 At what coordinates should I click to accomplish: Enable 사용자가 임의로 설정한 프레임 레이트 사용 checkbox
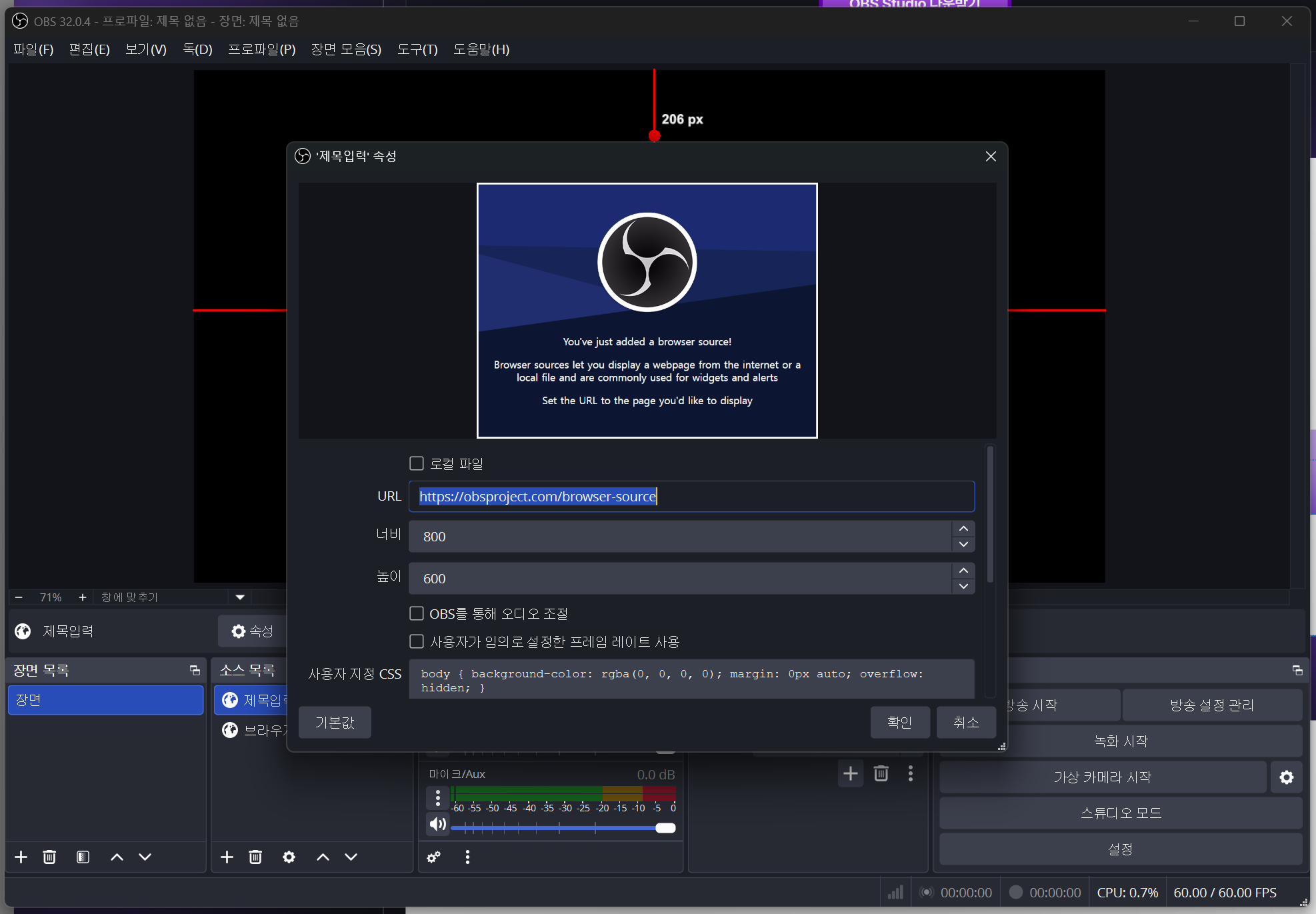417,641
